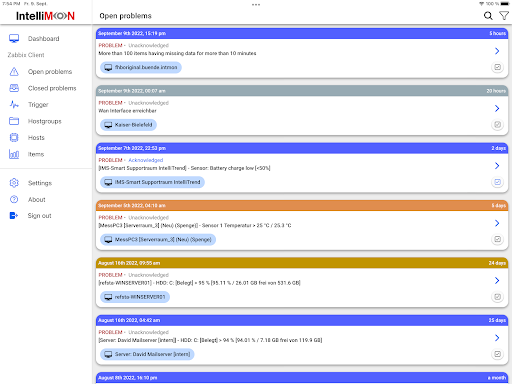This screenshot has width=512, height=384.
Task: Click the Acknowledged status label
Action: [146, 160]
